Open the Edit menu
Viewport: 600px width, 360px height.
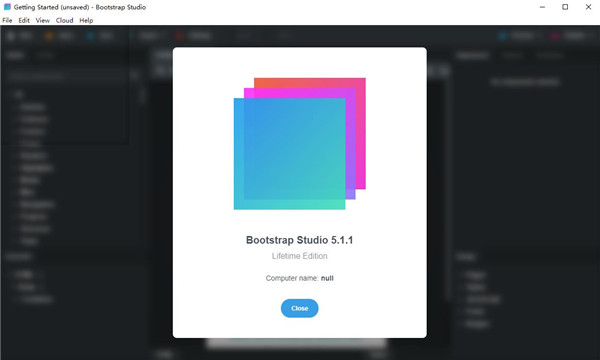coord(24,20)
